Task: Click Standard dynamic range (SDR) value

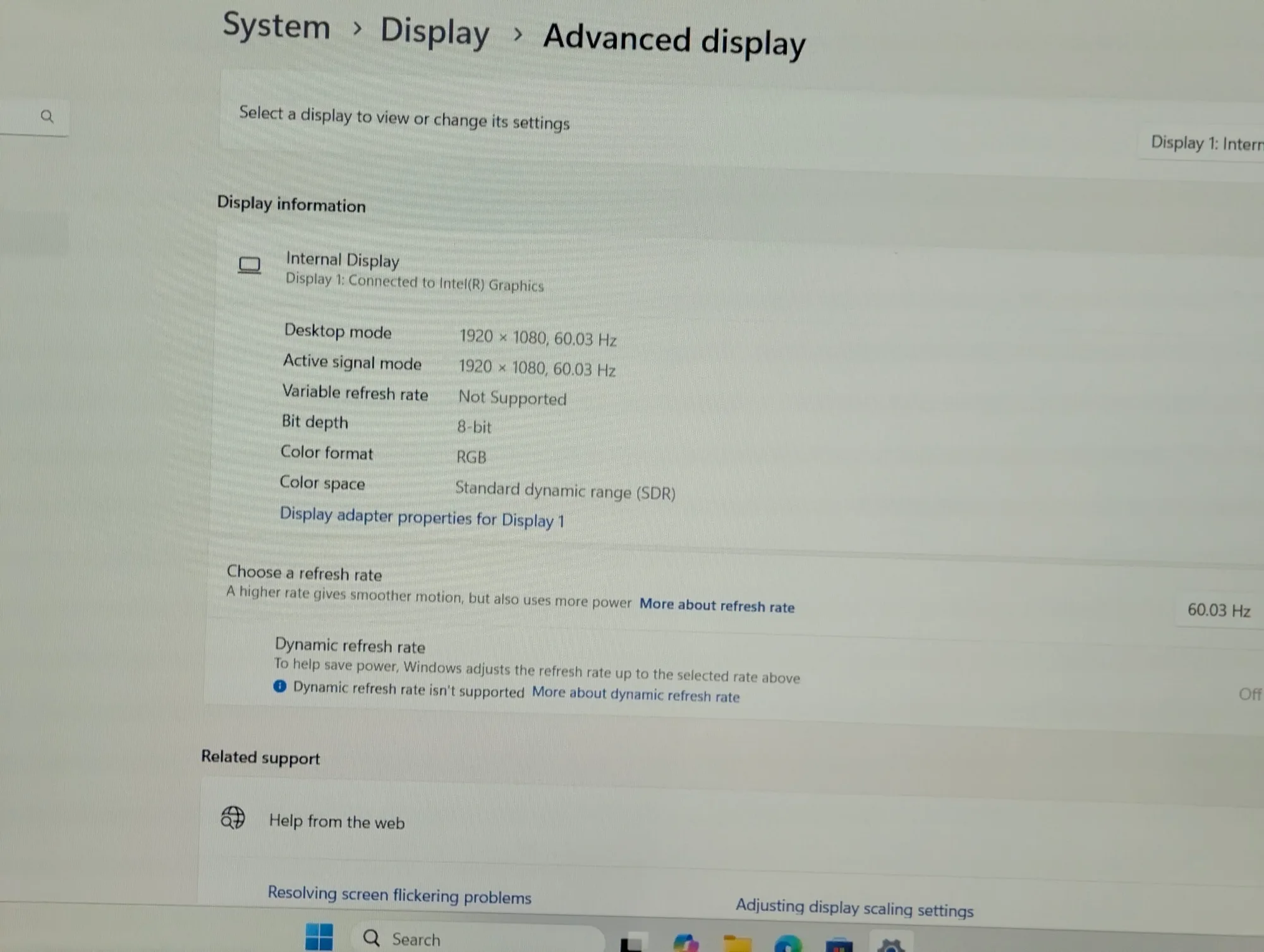Action: [x=565, y=491]
